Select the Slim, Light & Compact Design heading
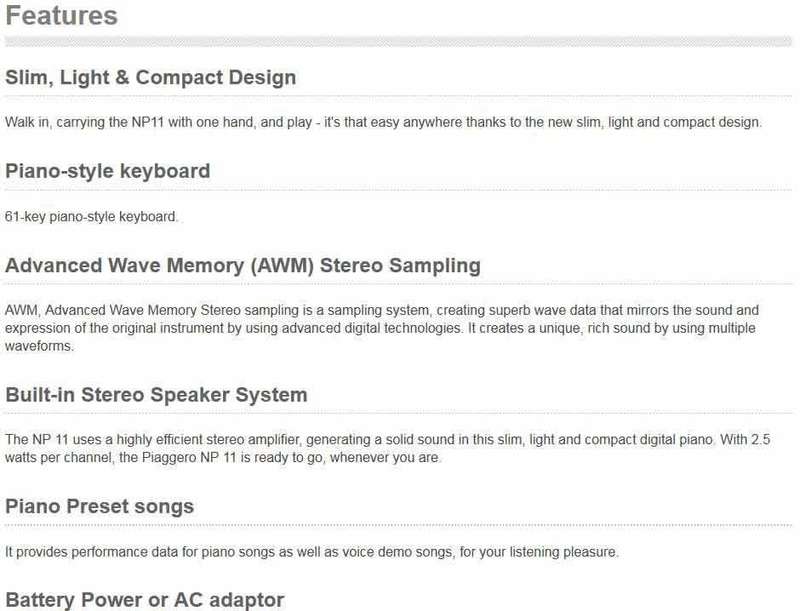800x611 pixels. click(x=151, y=78)
